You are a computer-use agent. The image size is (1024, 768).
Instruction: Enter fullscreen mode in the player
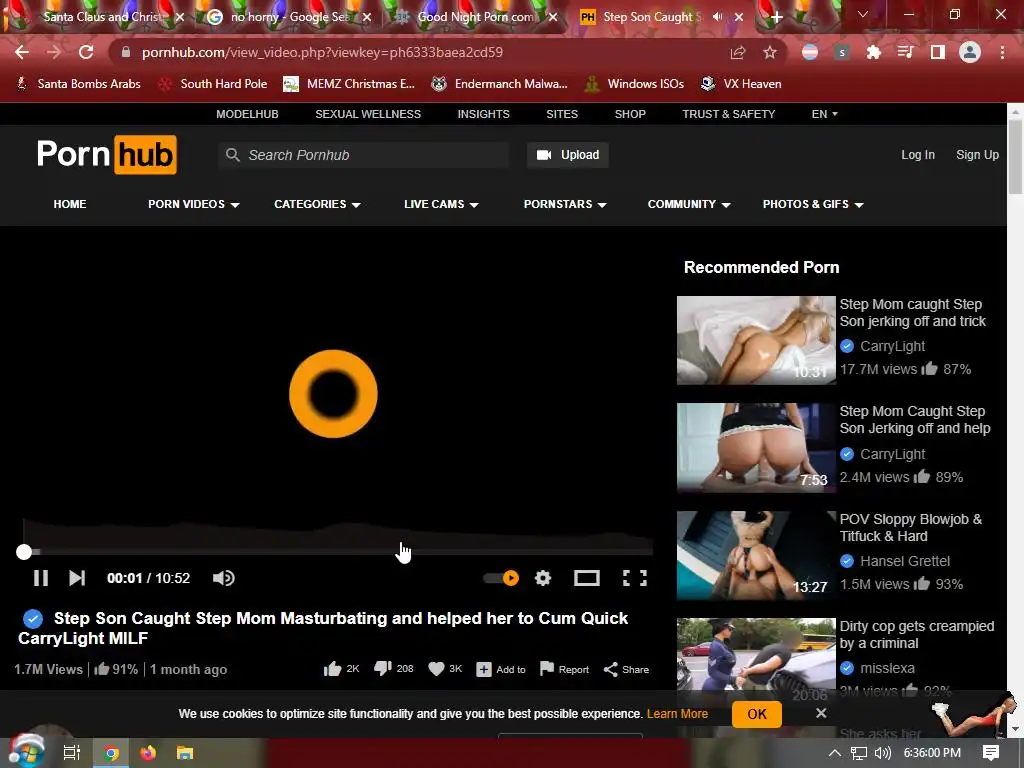635,578
